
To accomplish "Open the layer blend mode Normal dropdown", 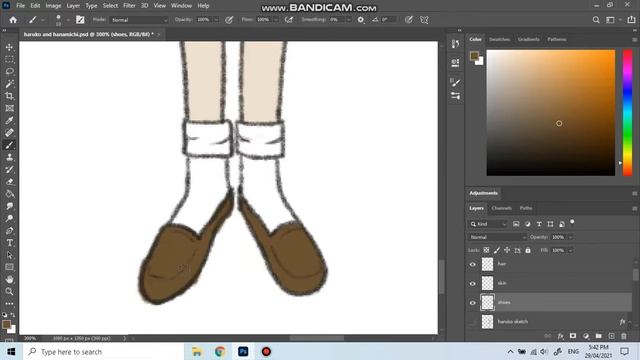I will click(497, 237).
